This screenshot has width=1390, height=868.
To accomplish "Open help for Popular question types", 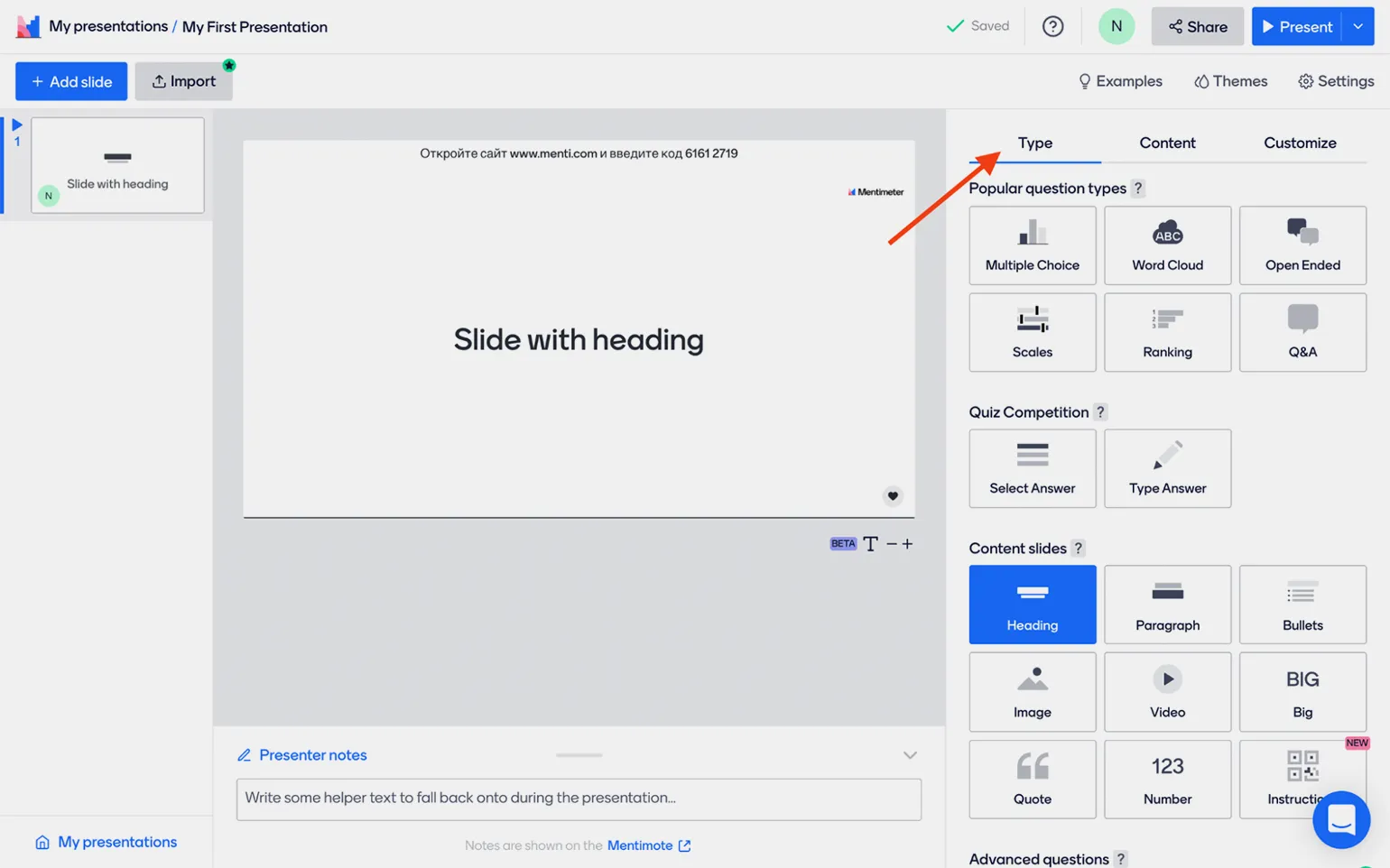I will (x=1138, y=189).
